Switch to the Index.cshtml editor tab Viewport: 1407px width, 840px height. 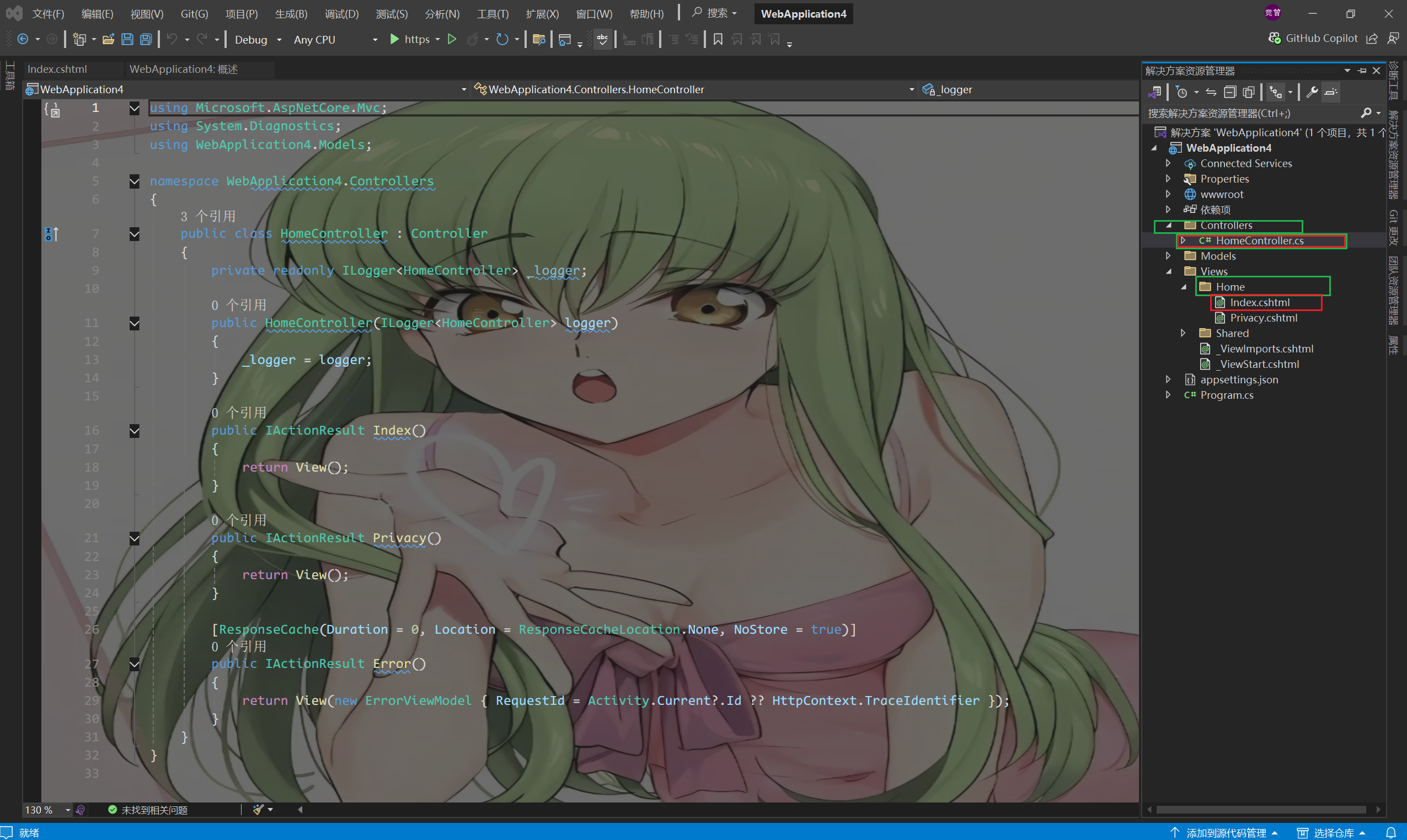pyautogui.click(x=57, y=69)
